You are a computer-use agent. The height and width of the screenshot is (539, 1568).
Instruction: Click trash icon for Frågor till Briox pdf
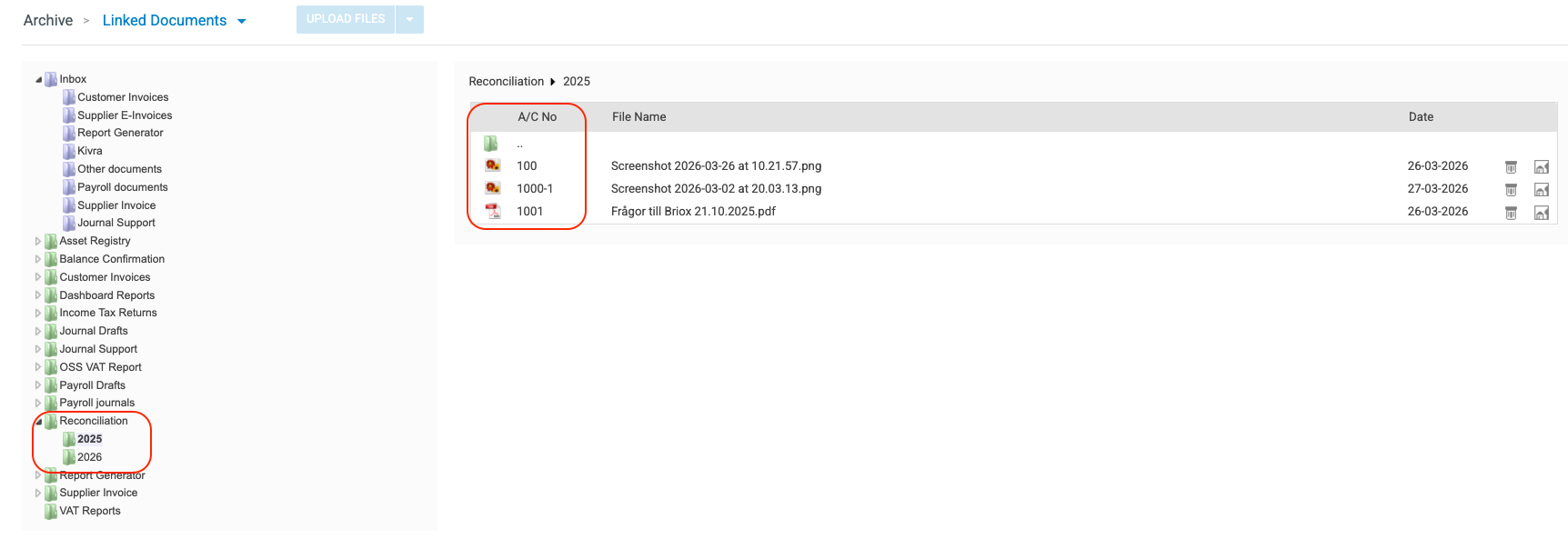coord(1511,212)
